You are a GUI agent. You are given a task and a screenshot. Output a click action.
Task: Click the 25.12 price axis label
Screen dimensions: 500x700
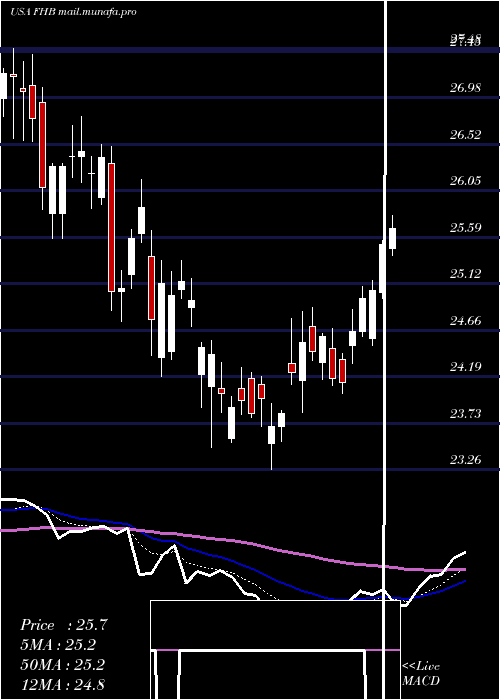point(466,274)
